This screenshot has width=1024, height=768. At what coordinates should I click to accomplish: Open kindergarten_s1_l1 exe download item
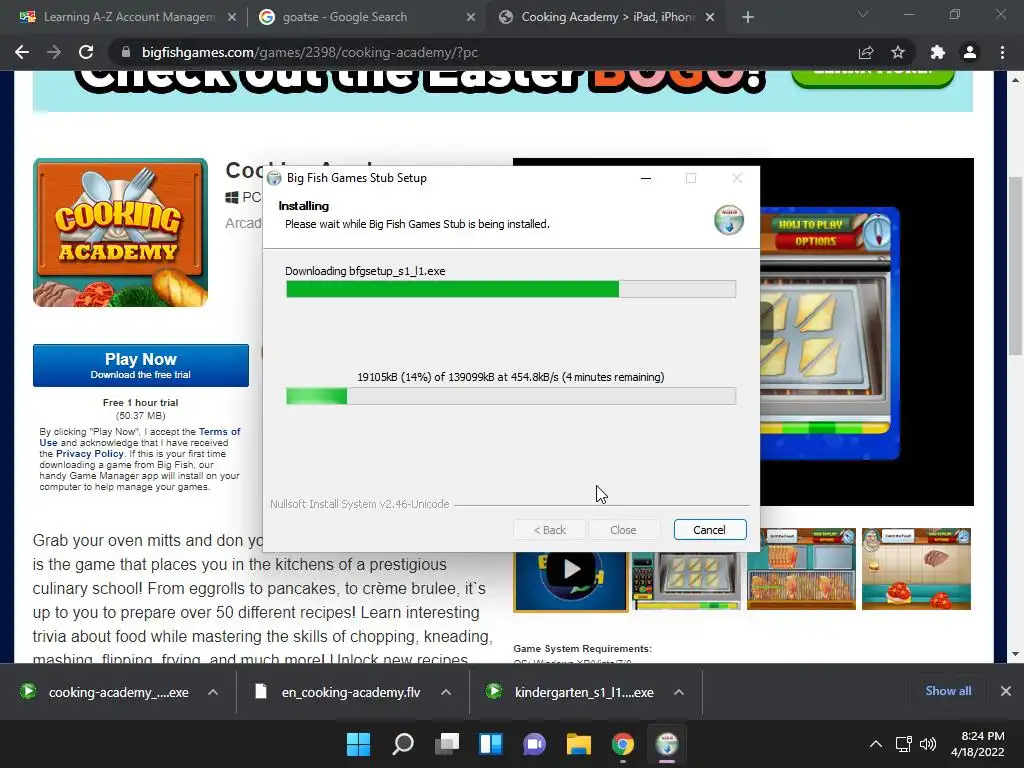pos(572,692)
